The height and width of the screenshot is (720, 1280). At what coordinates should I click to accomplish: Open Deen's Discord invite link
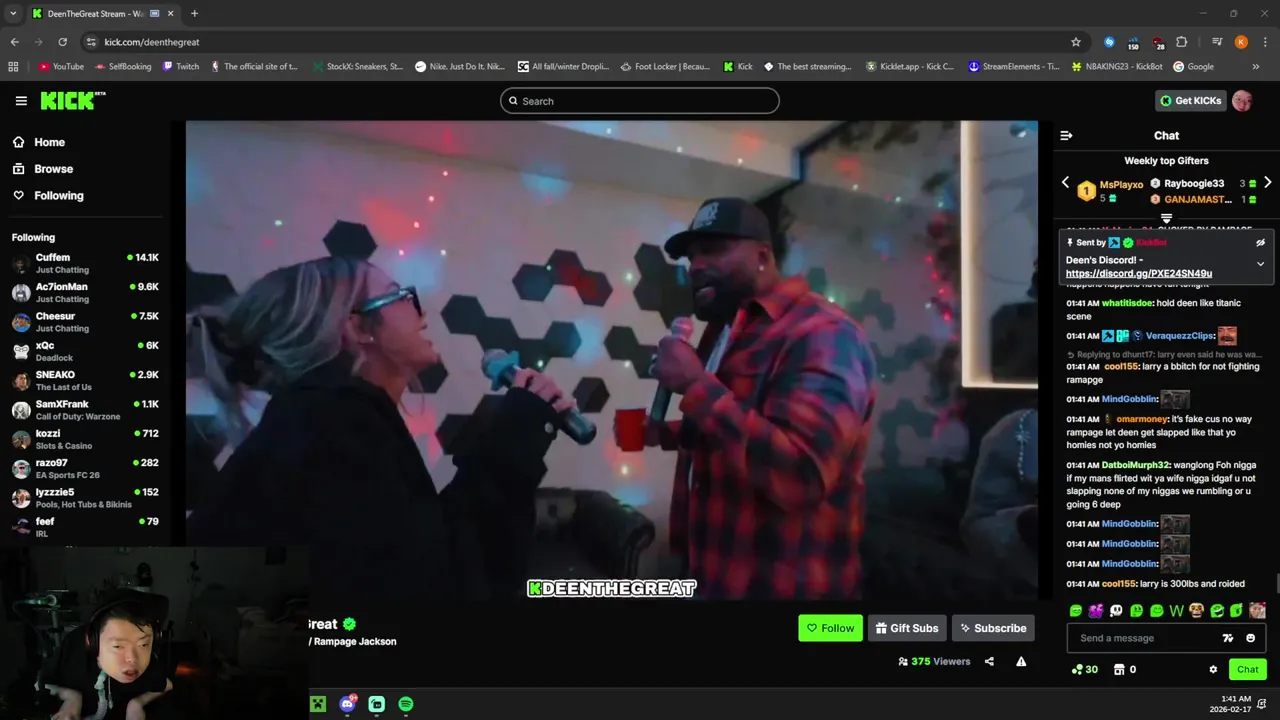pyautogui.click(x=1138, y=273)
